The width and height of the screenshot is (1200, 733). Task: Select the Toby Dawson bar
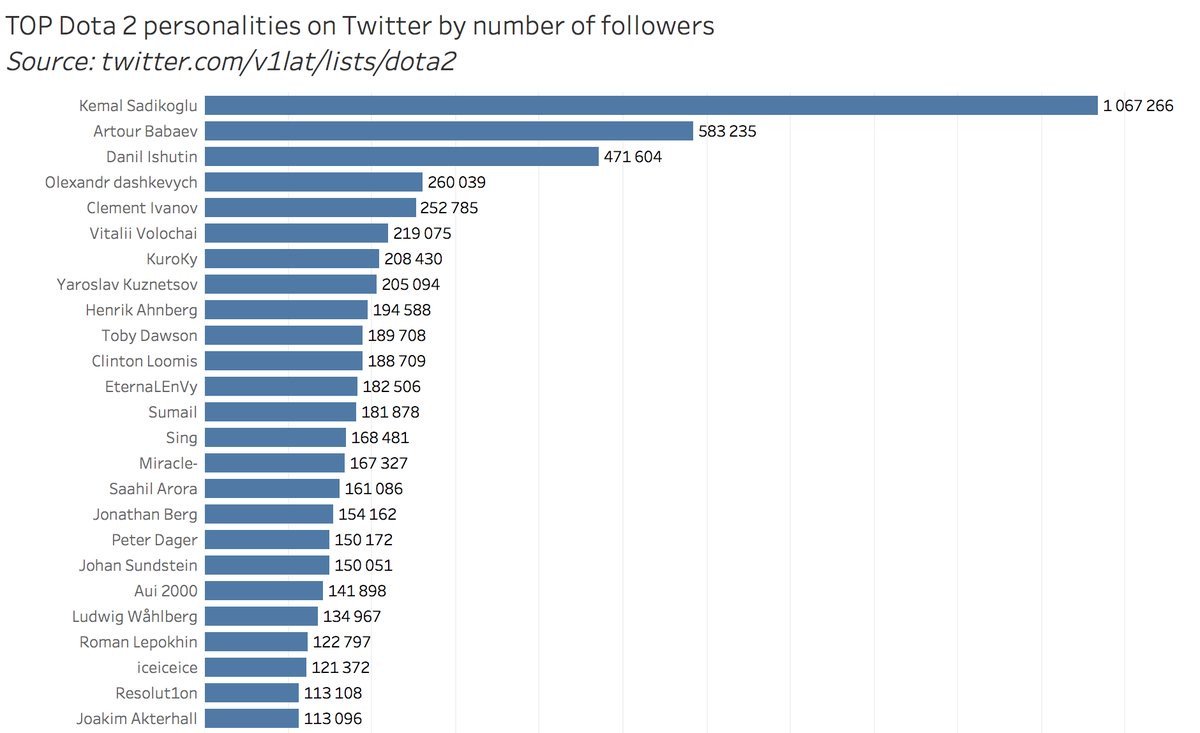click(284, 335)
